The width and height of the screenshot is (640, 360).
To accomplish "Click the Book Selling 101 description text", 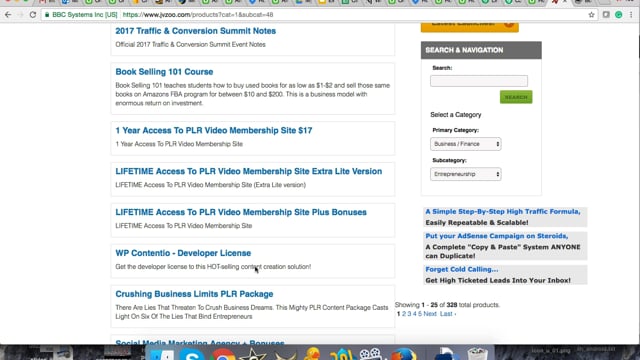I will click(253, 94).
